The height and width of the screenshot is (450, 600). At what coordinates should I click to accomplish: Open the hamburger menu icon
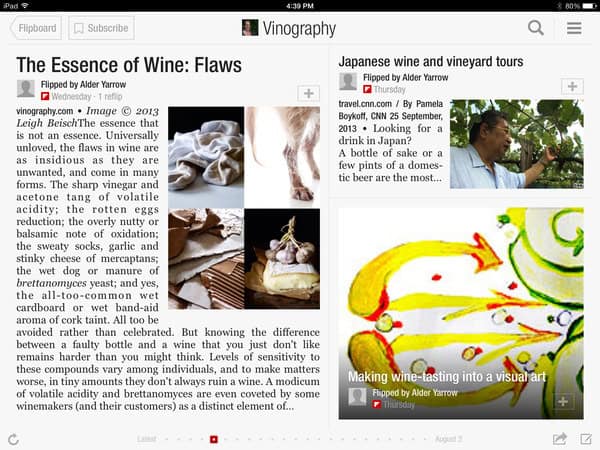(x=574, y=28)
